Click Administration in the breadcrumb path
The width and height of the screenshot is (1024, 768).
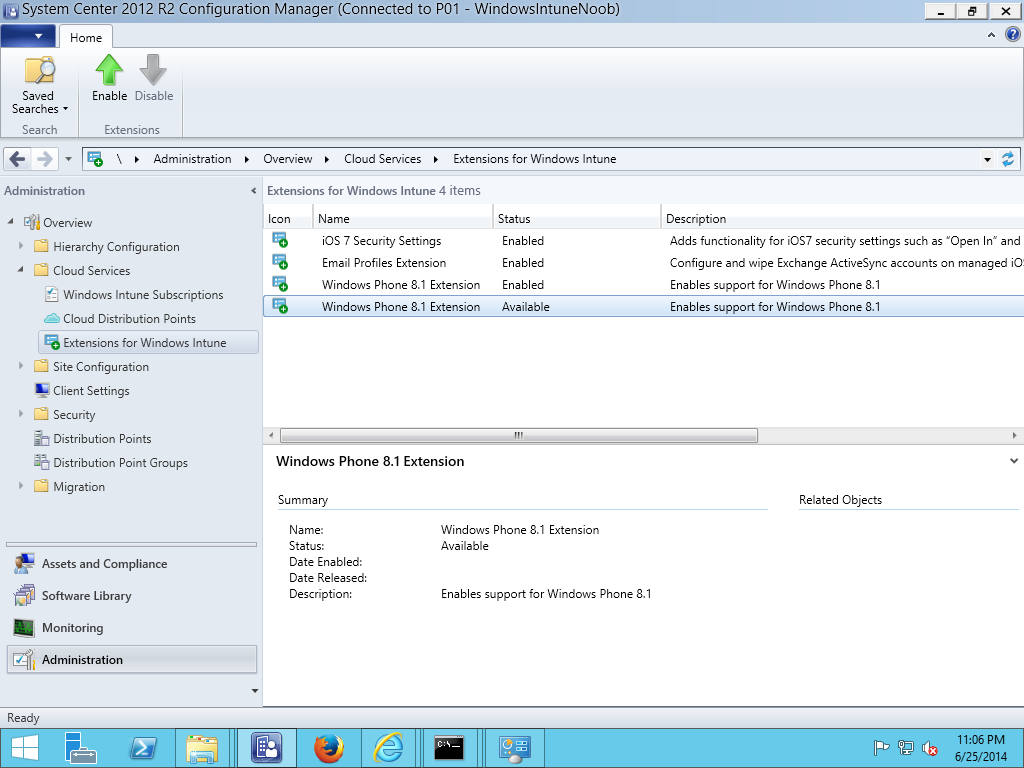[x=192, y=159]
